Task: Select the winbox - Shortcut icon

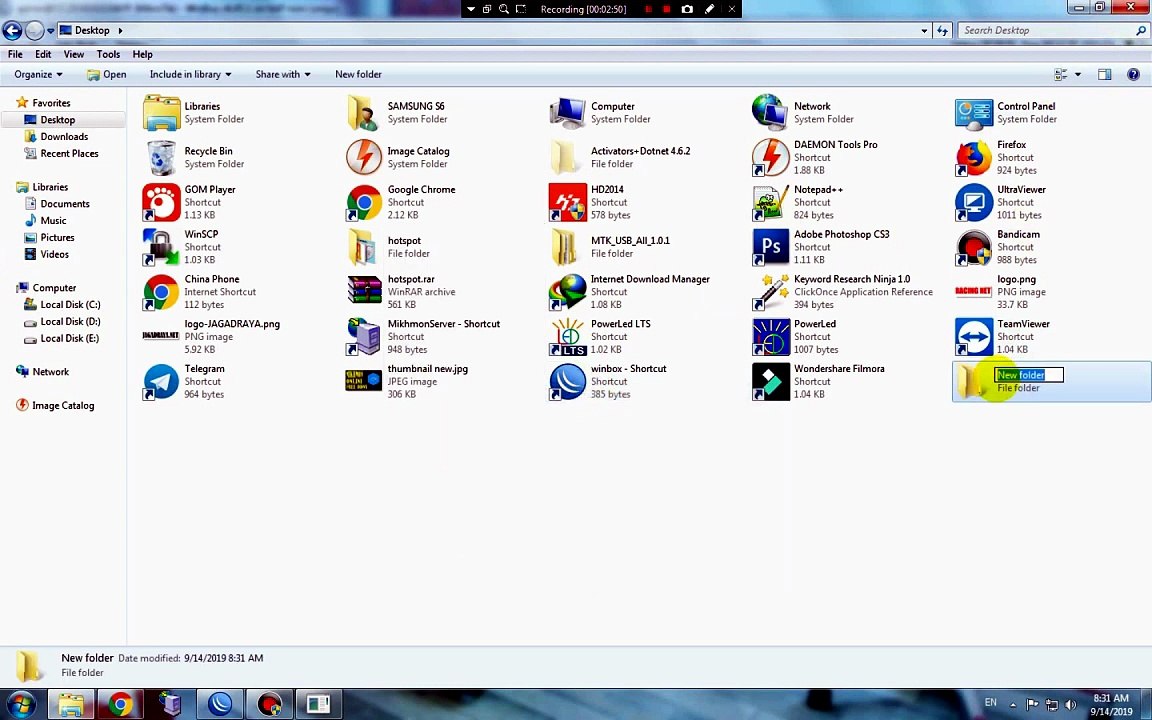Action: click(567, 381)
